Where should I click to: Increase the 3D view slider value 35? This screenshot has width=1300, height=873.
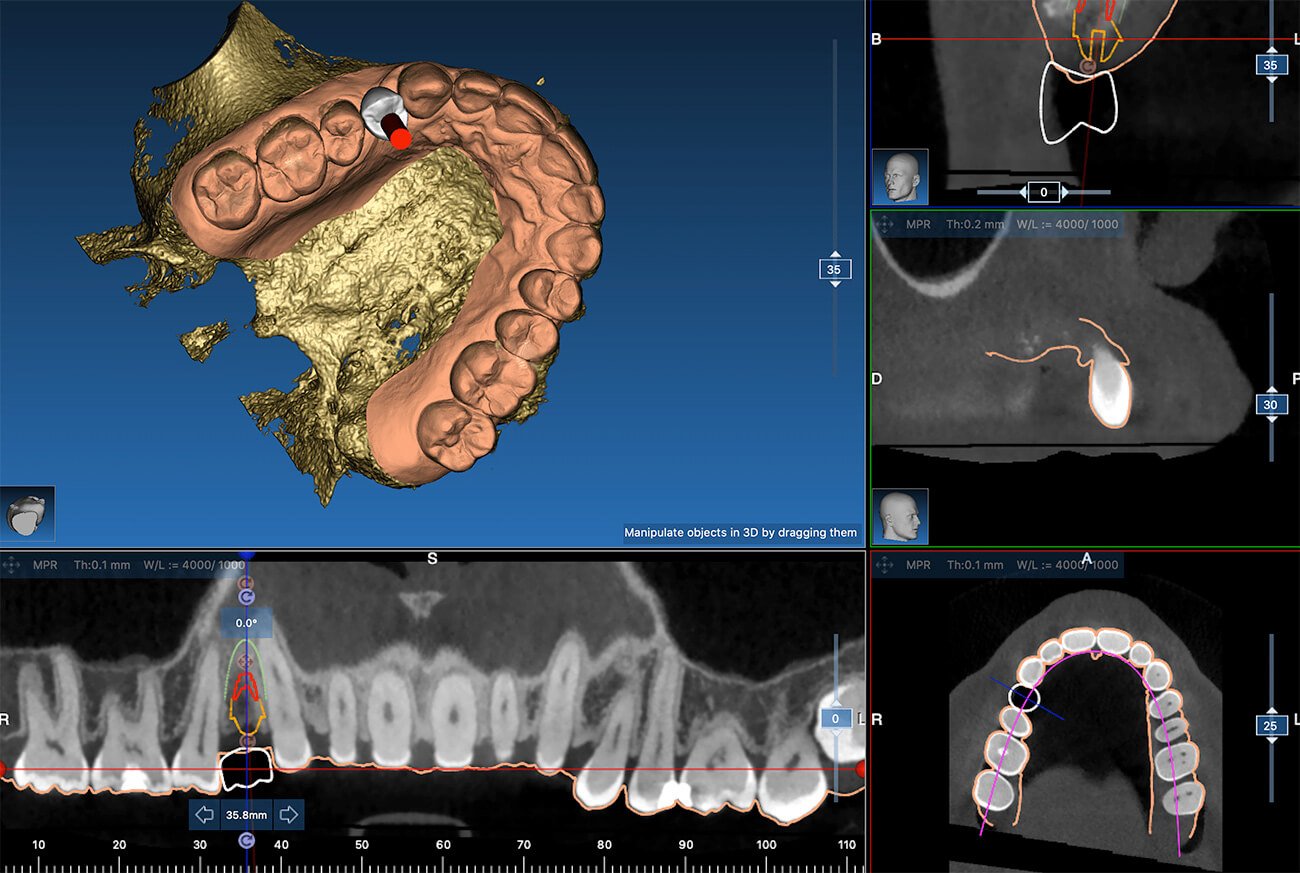(835, 254)
